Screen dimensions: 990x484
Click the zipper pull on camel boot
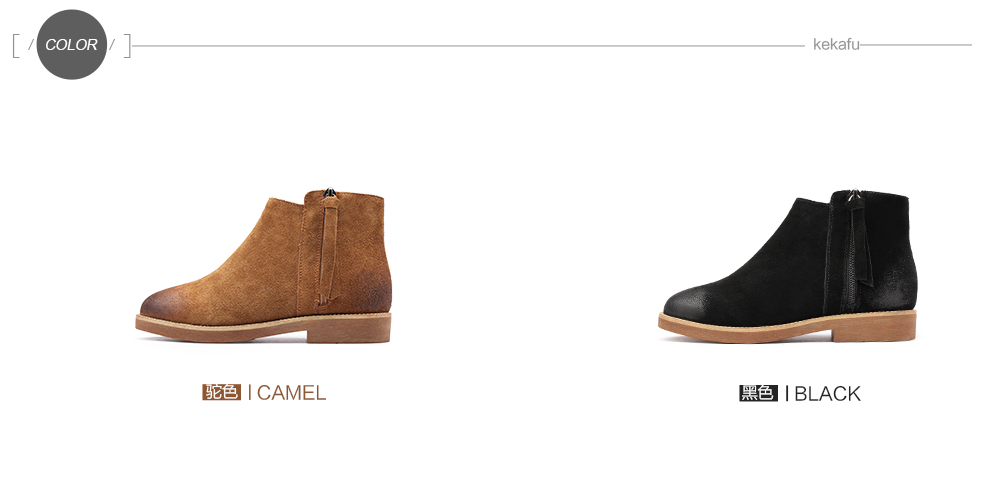click(x=329, y=193)
